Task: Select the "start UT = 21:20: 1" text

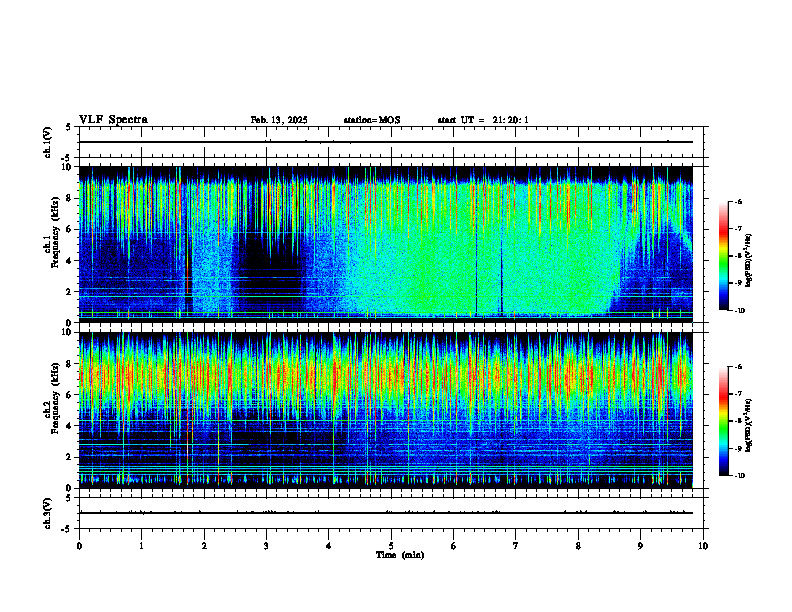Action: tap(483, 120)
